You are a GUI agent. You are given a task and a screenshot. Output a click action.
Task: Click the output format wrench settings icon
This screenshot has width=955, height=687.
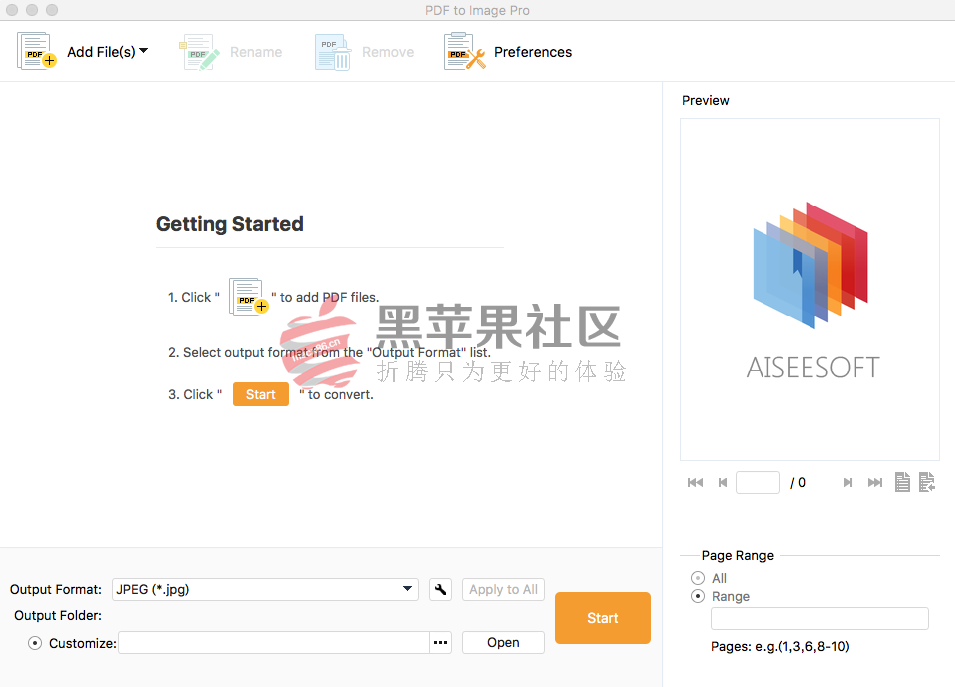[440, 589]
